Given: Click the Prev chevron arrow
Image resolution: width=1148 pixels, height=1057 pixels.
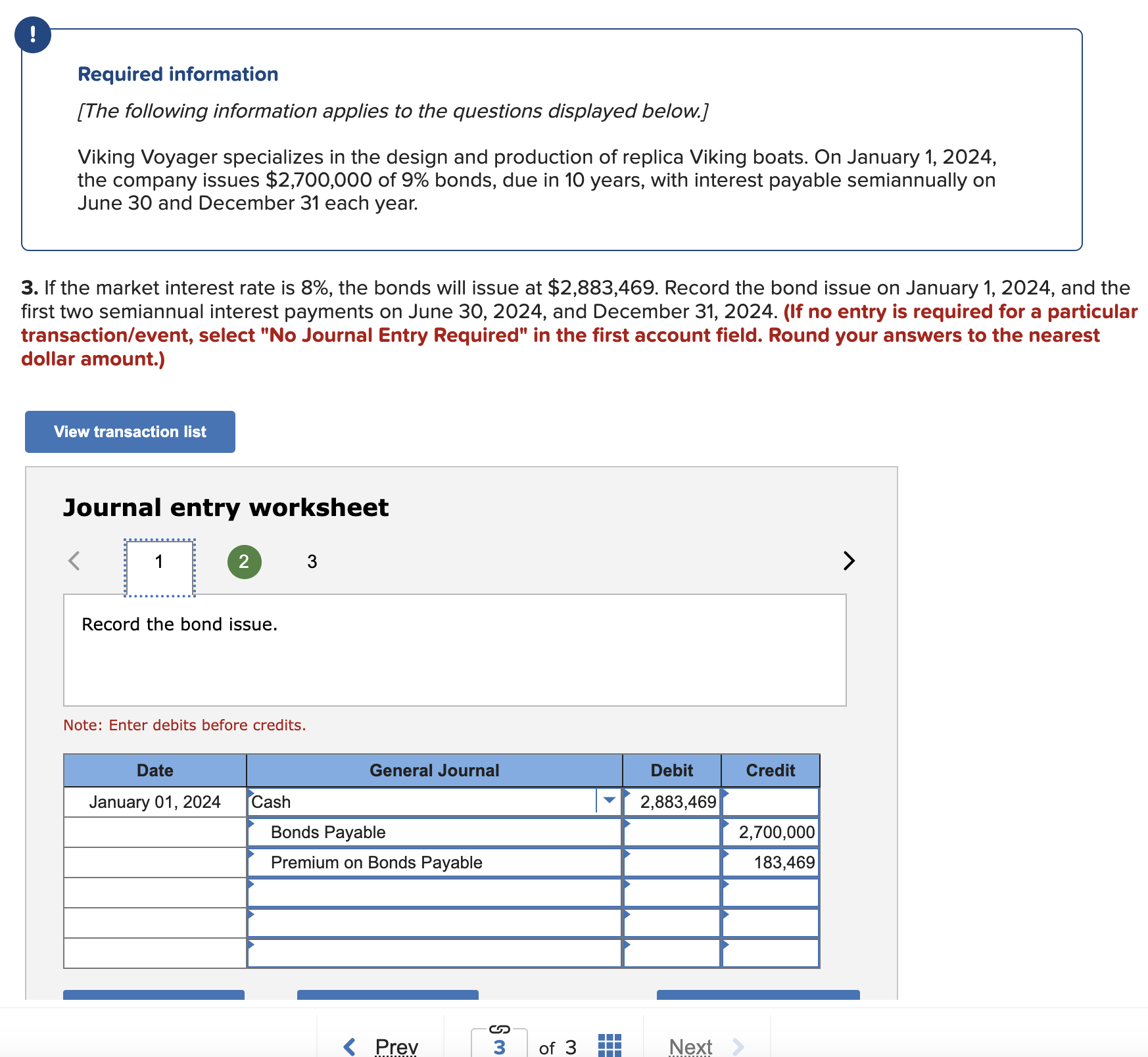Looking at the screenshot, I should click(x=350, y=1046).
